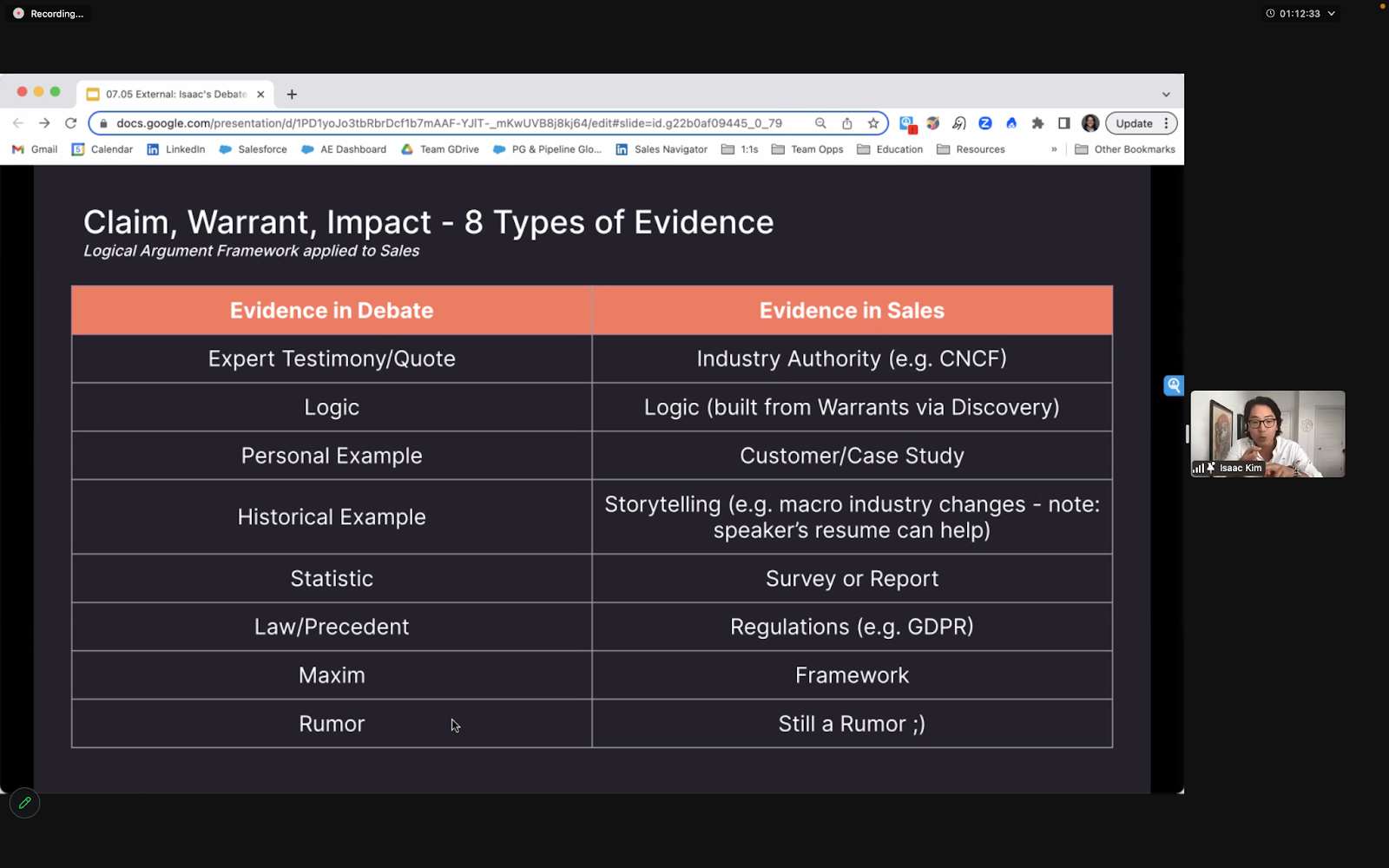Show hidden bookmarks with double chevron

click(x=1054, y=149)
